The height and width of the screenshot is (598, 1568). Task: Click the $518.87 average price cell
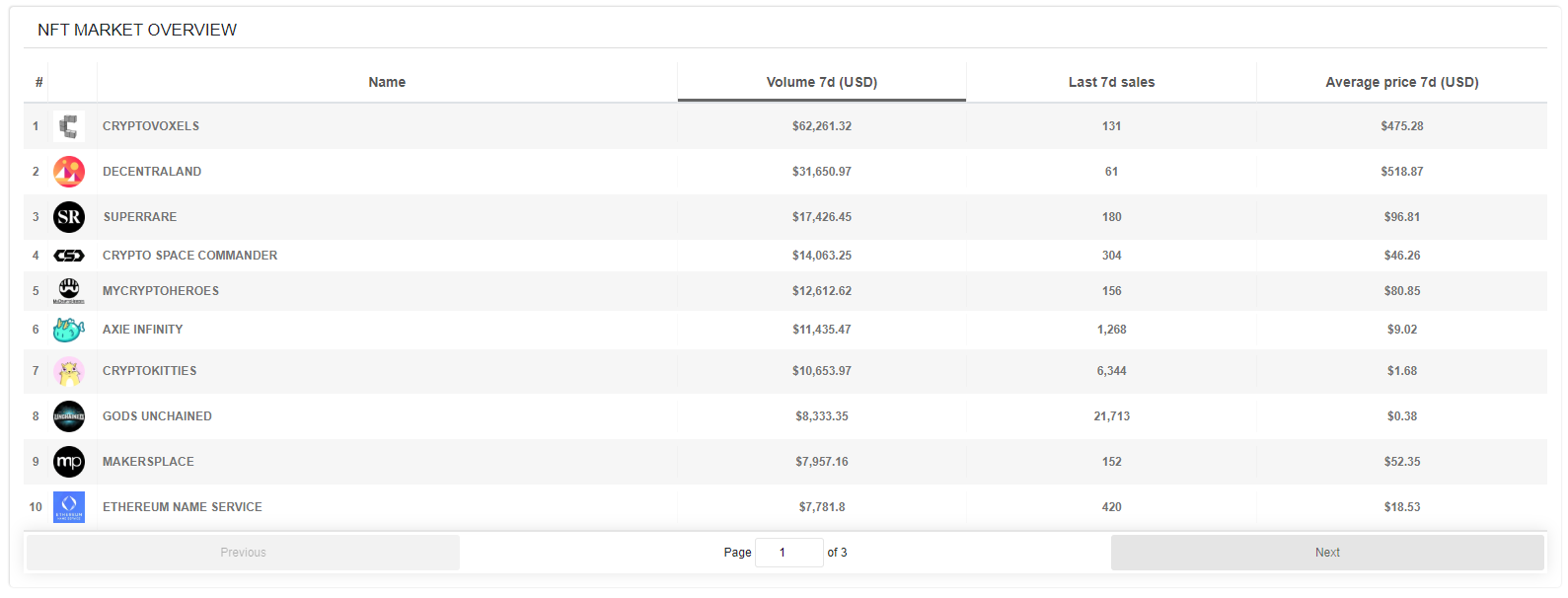tap(1402, 172)
